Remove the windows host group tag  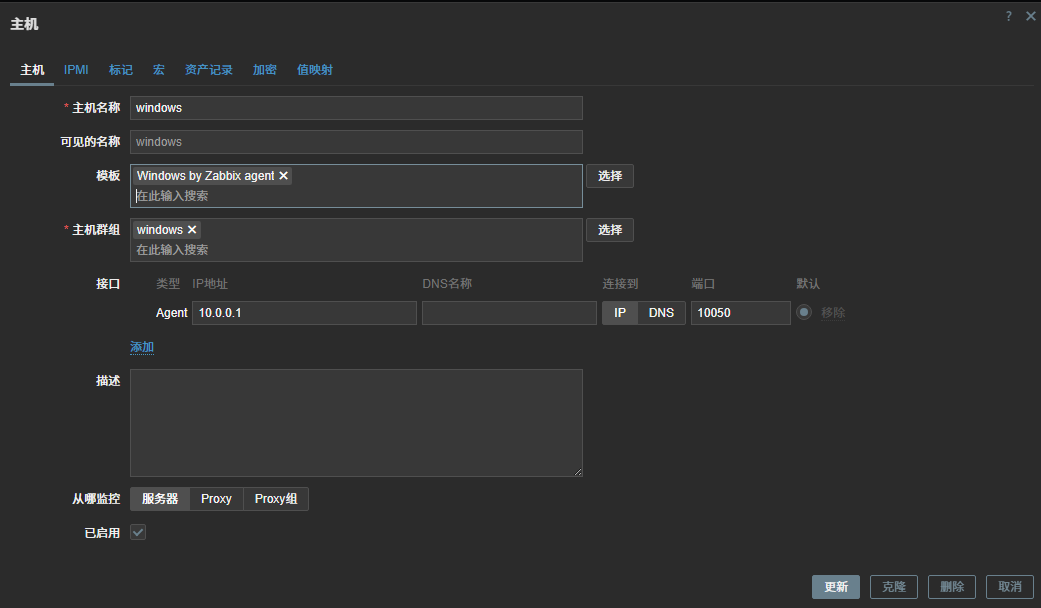pos(192,230)
